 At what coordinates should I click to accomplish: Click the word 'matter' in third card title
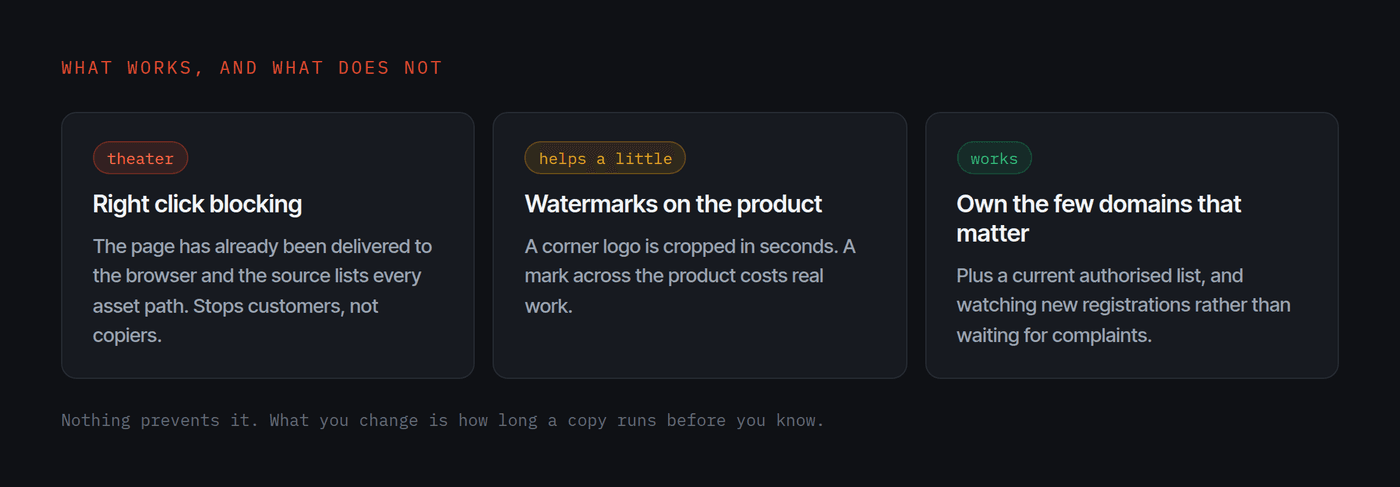tap(992, 234)
